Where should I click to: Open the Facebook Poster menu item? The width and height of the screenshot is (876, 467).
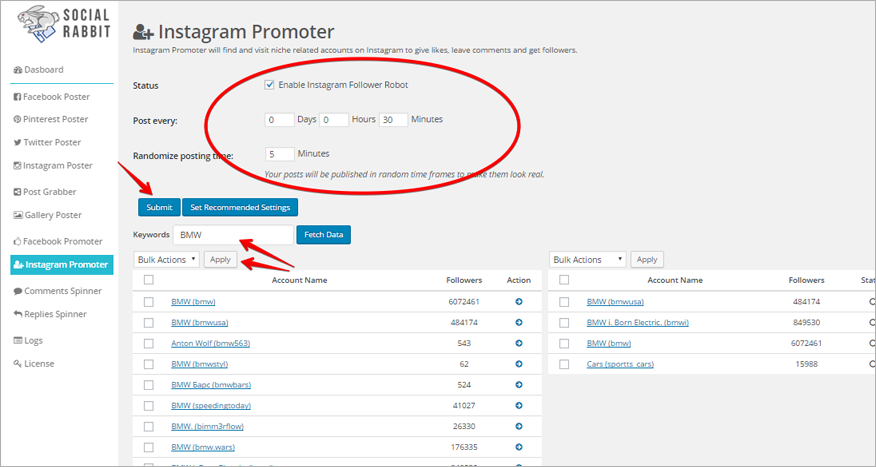tap(51, 97)
